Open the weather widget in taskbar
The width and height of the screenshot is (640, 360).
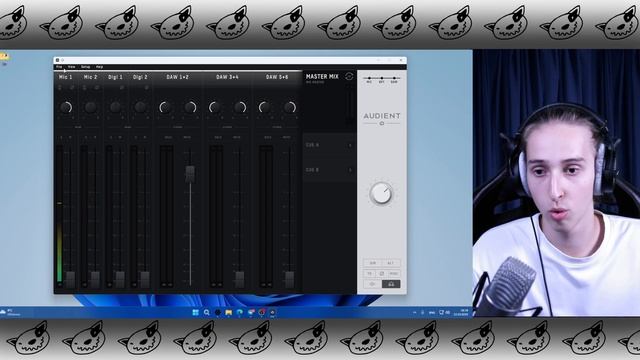pyautogui.click(x=10, y=313)
